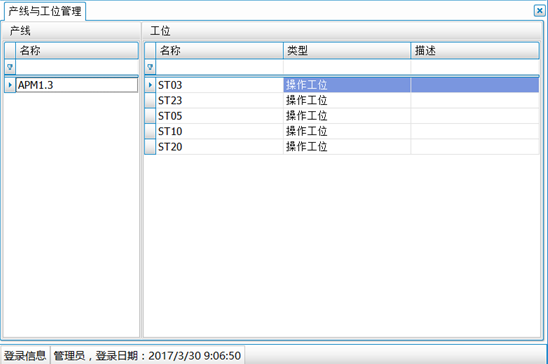Sort 工位 grid by 类型 column header
The width and height of the screenshot is (548, 364).
click(x=347, y=51)
